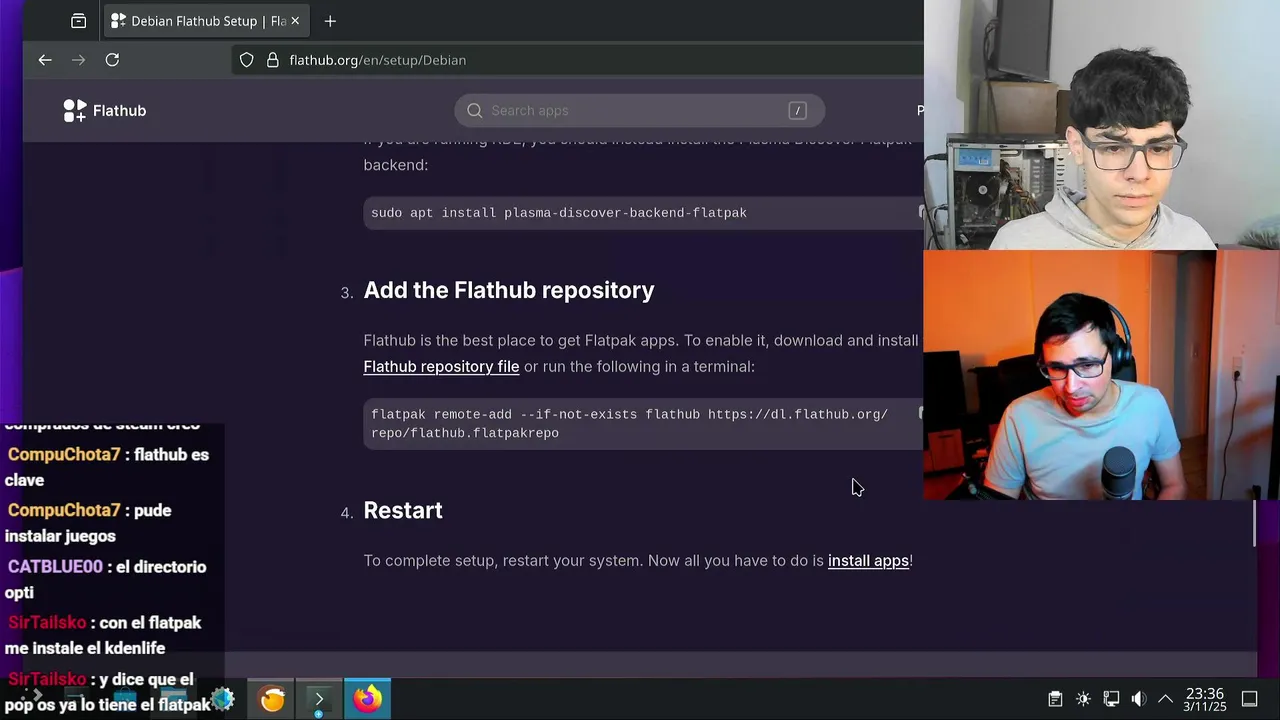
Task: Click the Flathub logo in the site header
Action: click(105, 111)
